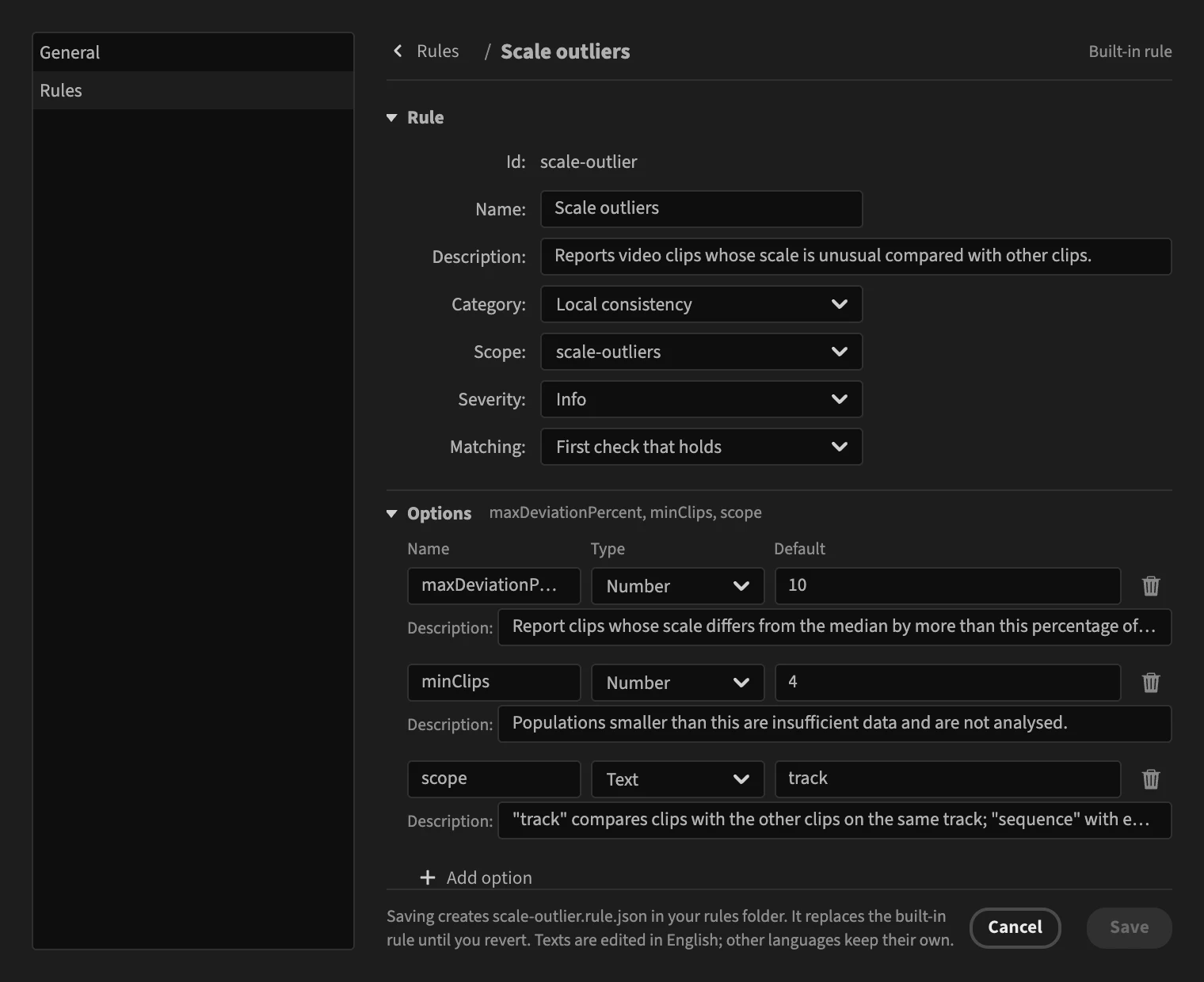Edit the Name field Scale outliers
Image resolution: width=1204 pixels, height=982 pixels.
point(701,209)
